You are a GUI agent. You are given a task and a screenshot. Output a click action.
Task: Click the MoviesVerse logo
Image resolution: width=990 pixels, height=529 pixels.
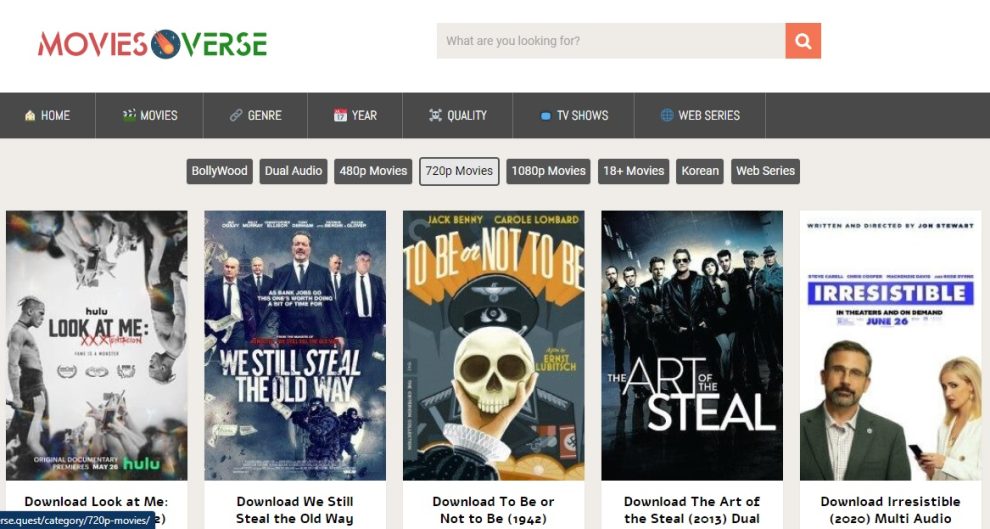[152, 44]
